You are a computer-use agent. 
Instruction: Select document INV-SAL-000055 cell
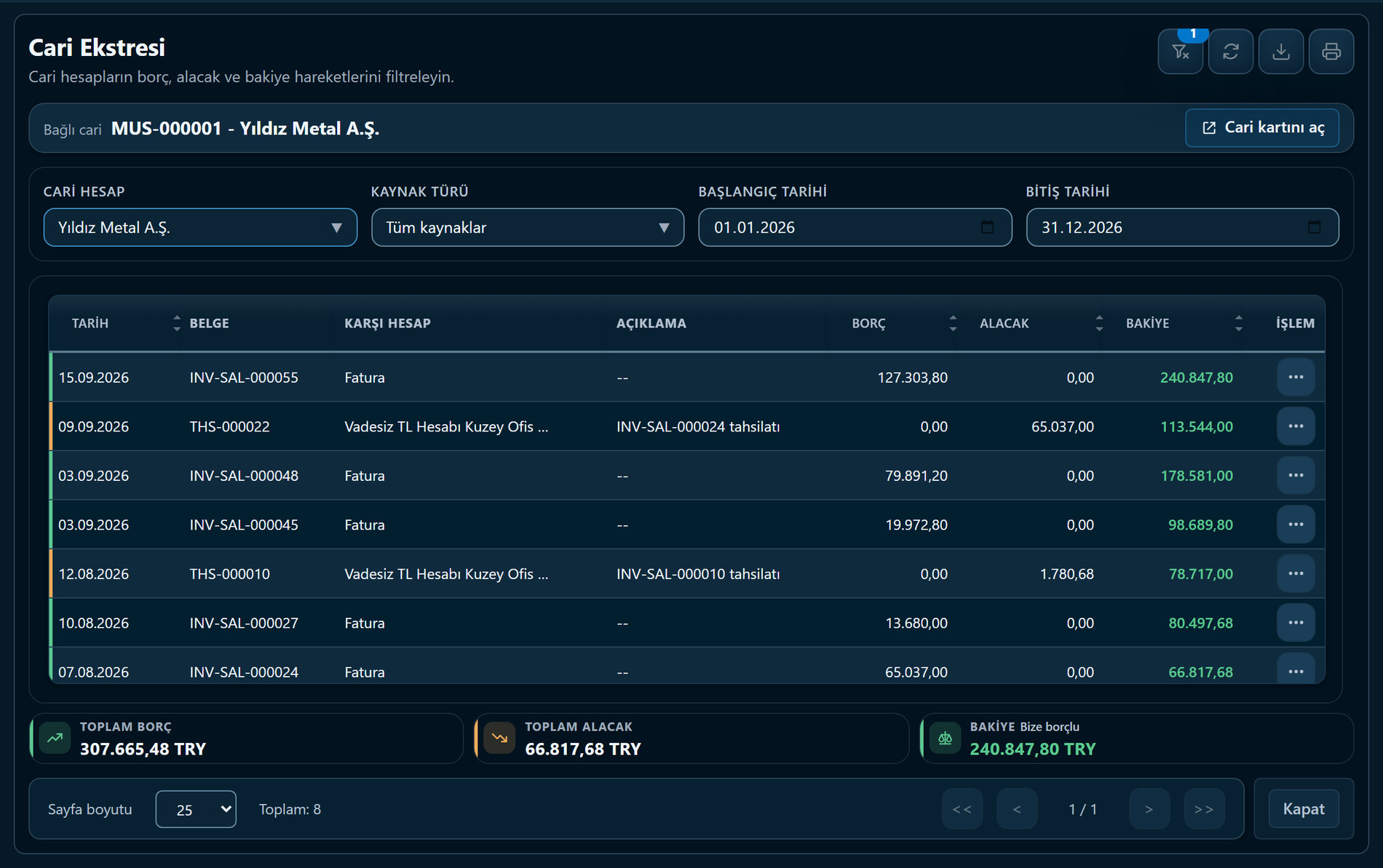click(x=244, y=378)
